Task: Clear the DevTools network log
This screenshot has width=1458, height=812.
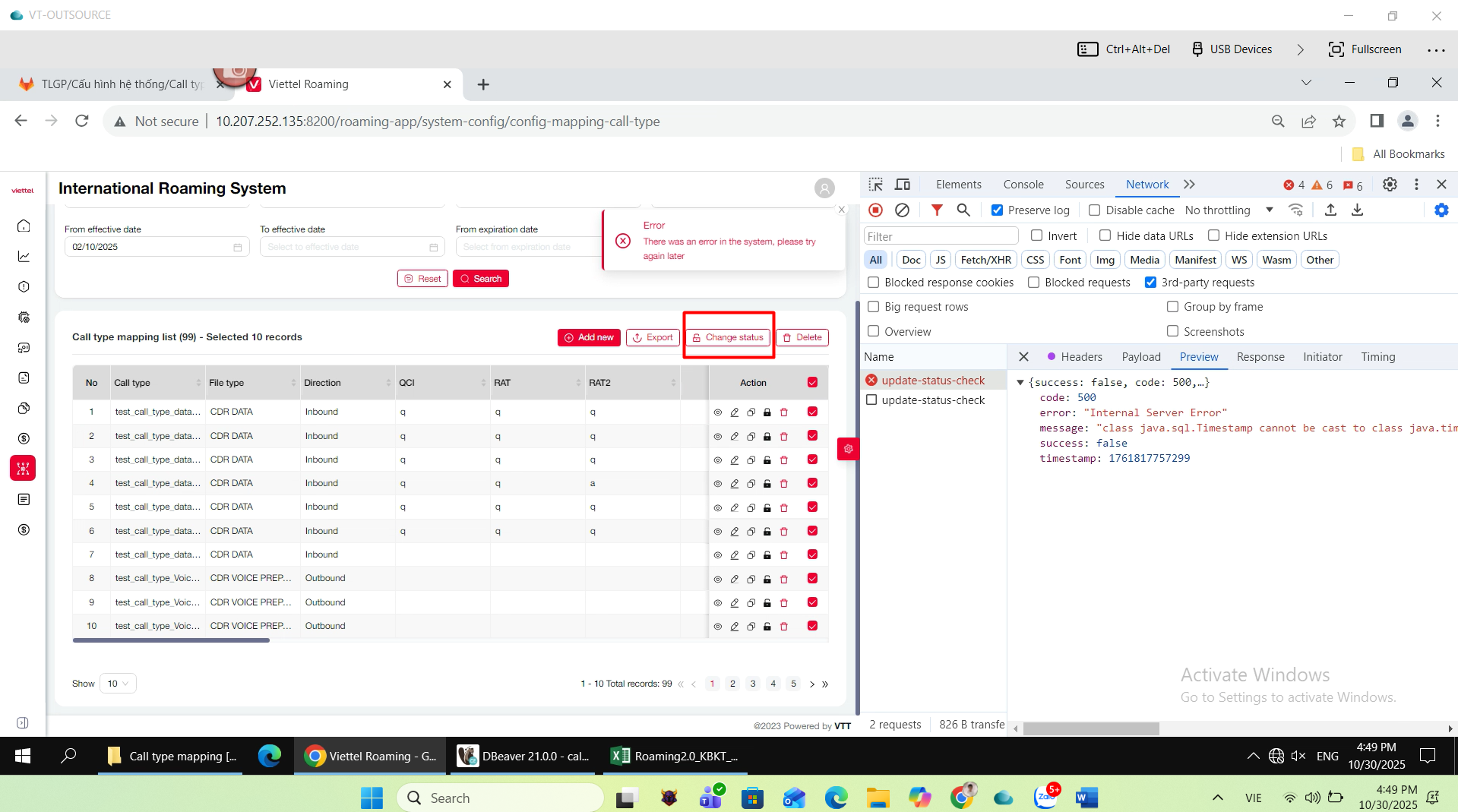Action: coord(902,210)
